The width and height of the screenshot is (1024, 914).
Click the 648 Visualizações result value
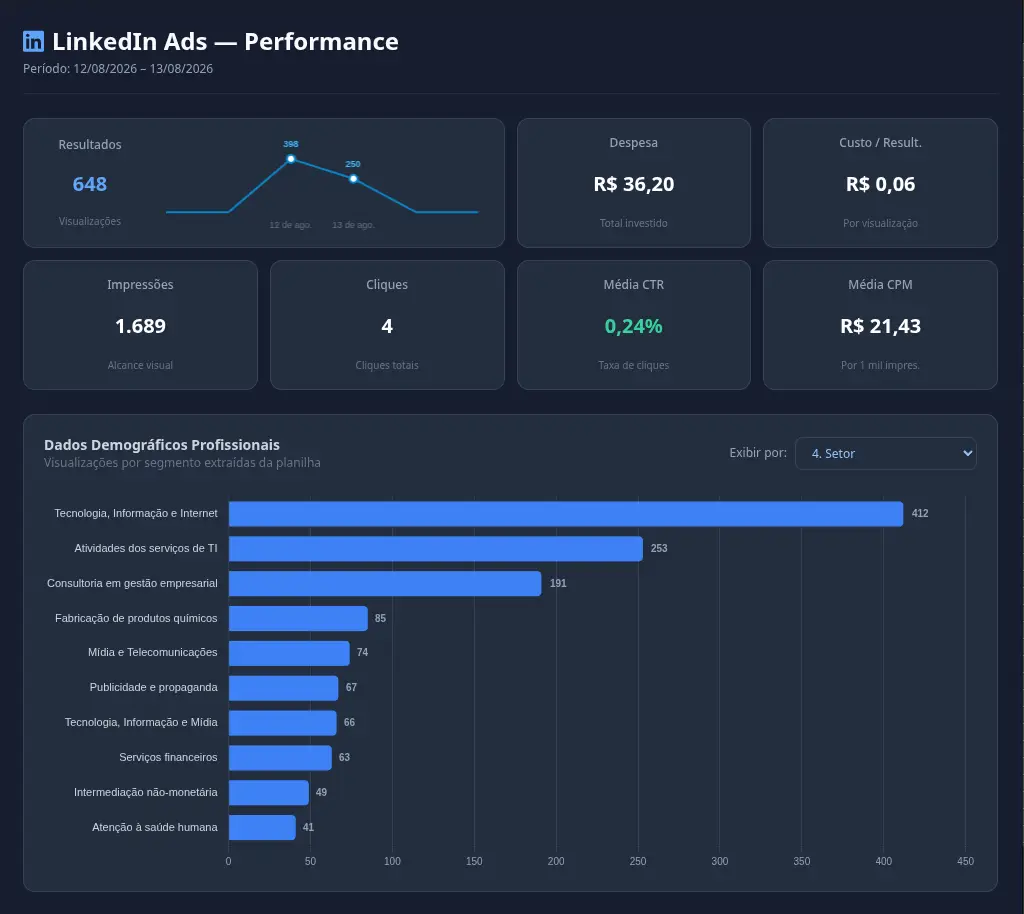click(89, 184)
